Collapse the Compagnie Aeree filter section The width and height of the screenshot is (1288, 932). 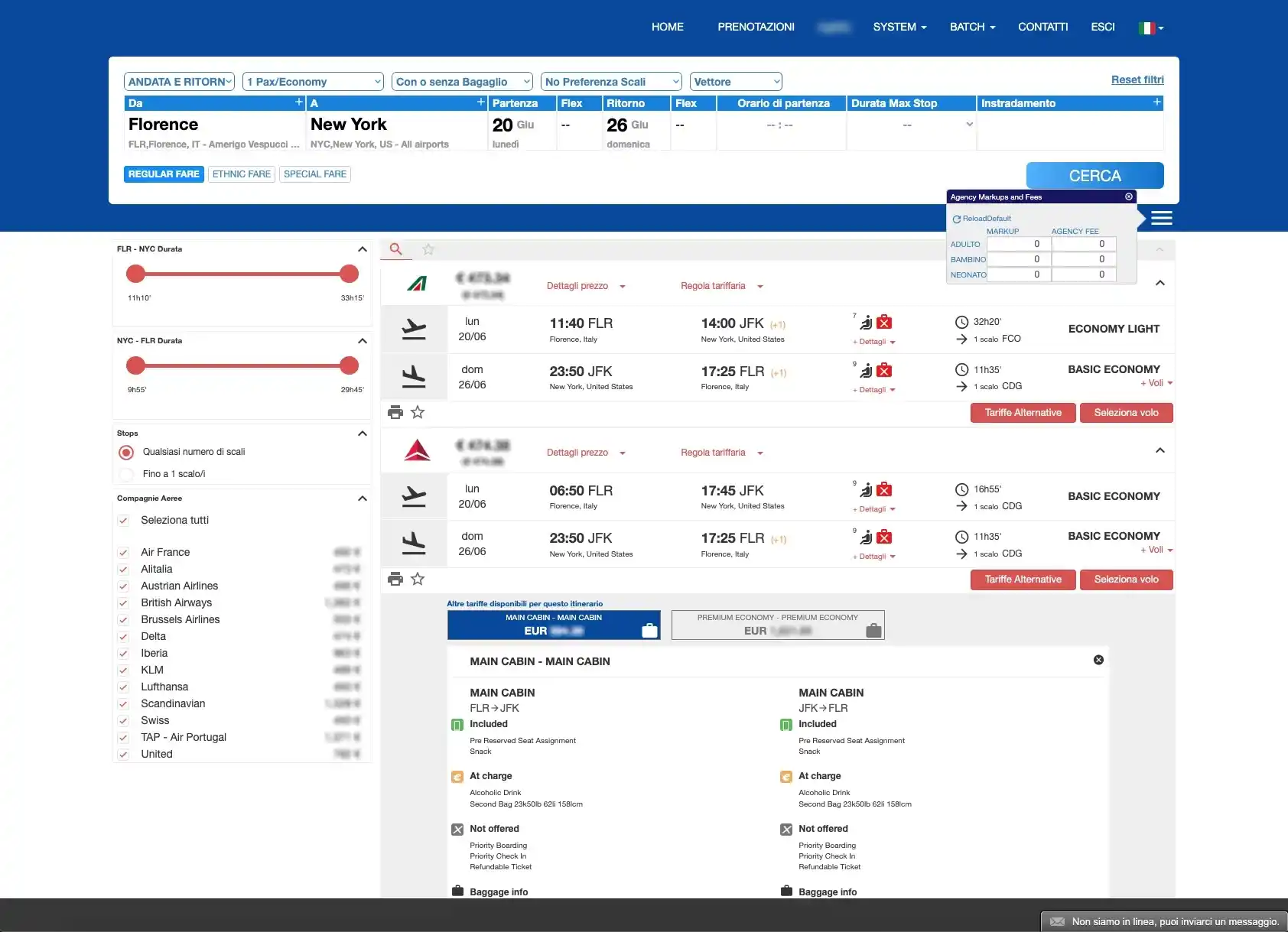coord(363,498)
